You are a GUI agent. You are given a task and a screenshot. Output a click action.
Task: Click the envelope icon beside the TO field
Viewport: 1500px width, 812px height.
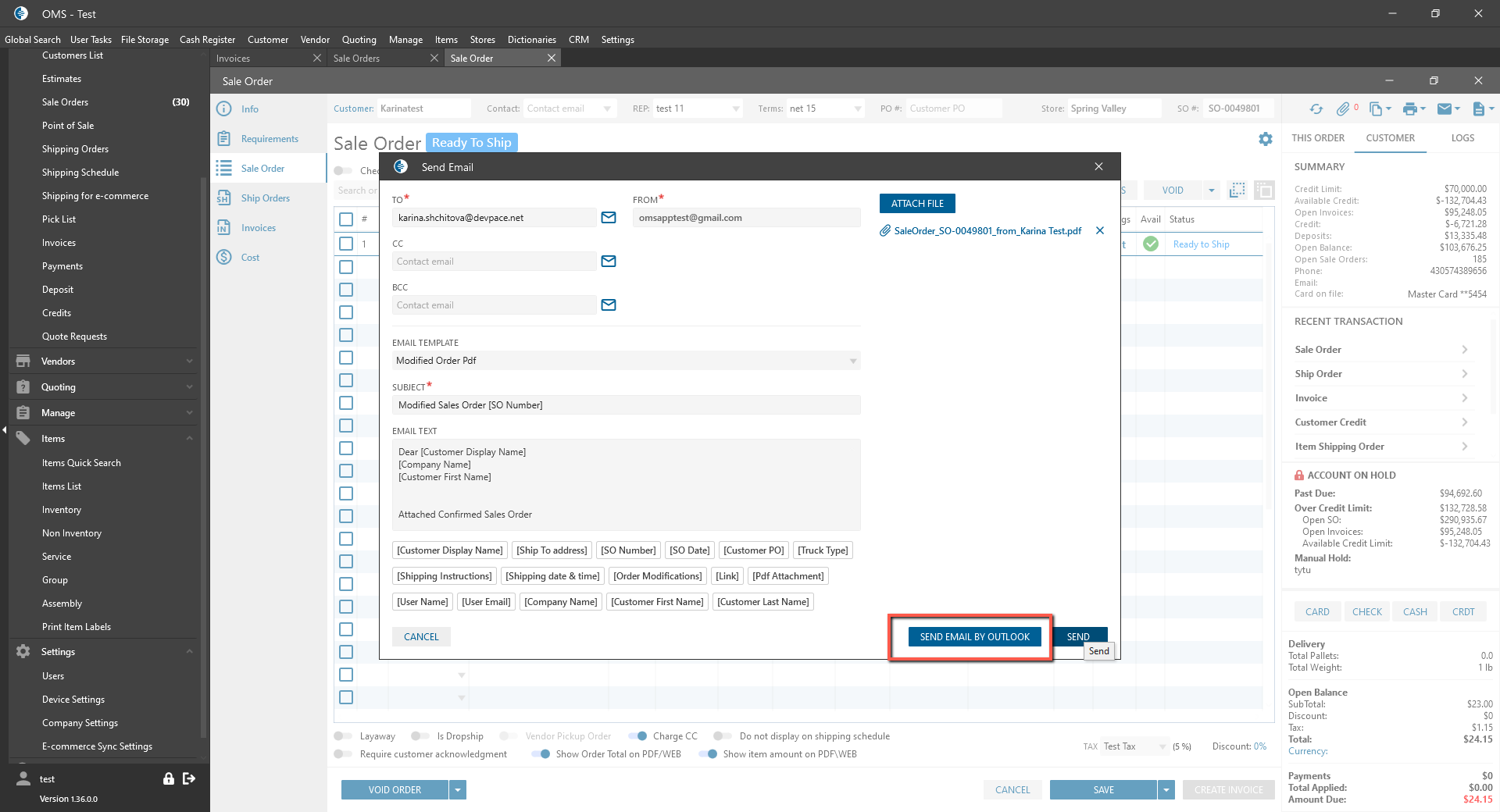coord(609,218)
